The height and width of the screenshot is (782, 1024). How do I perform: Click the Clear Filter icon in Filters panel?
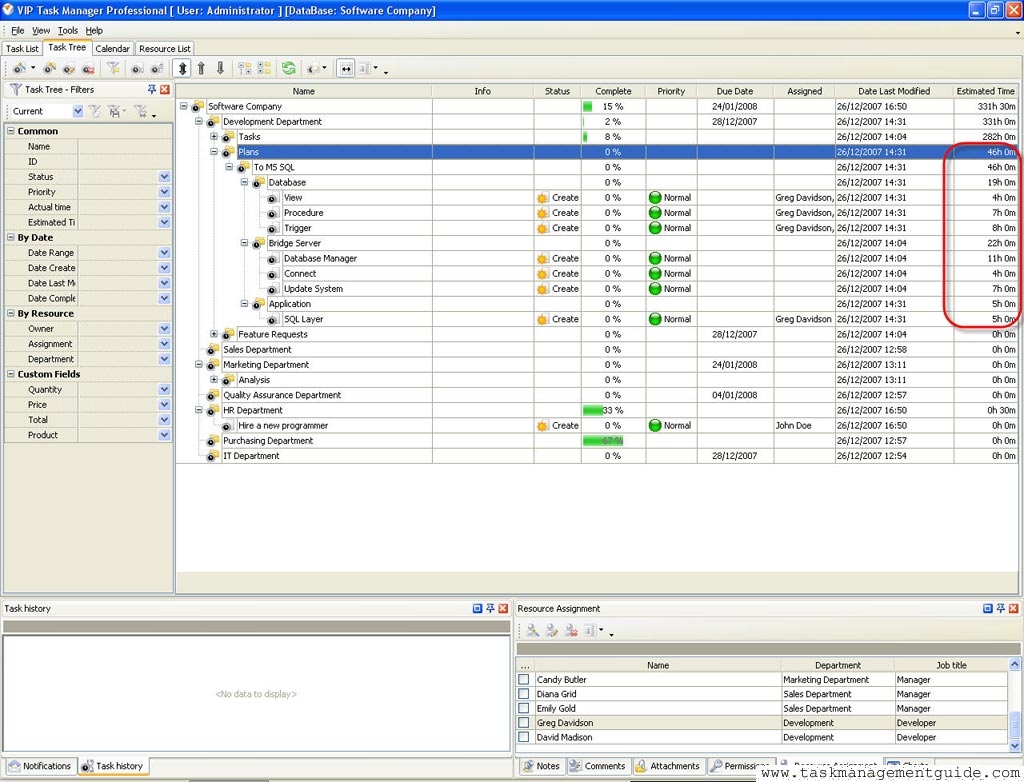click(x=140, y=111)
